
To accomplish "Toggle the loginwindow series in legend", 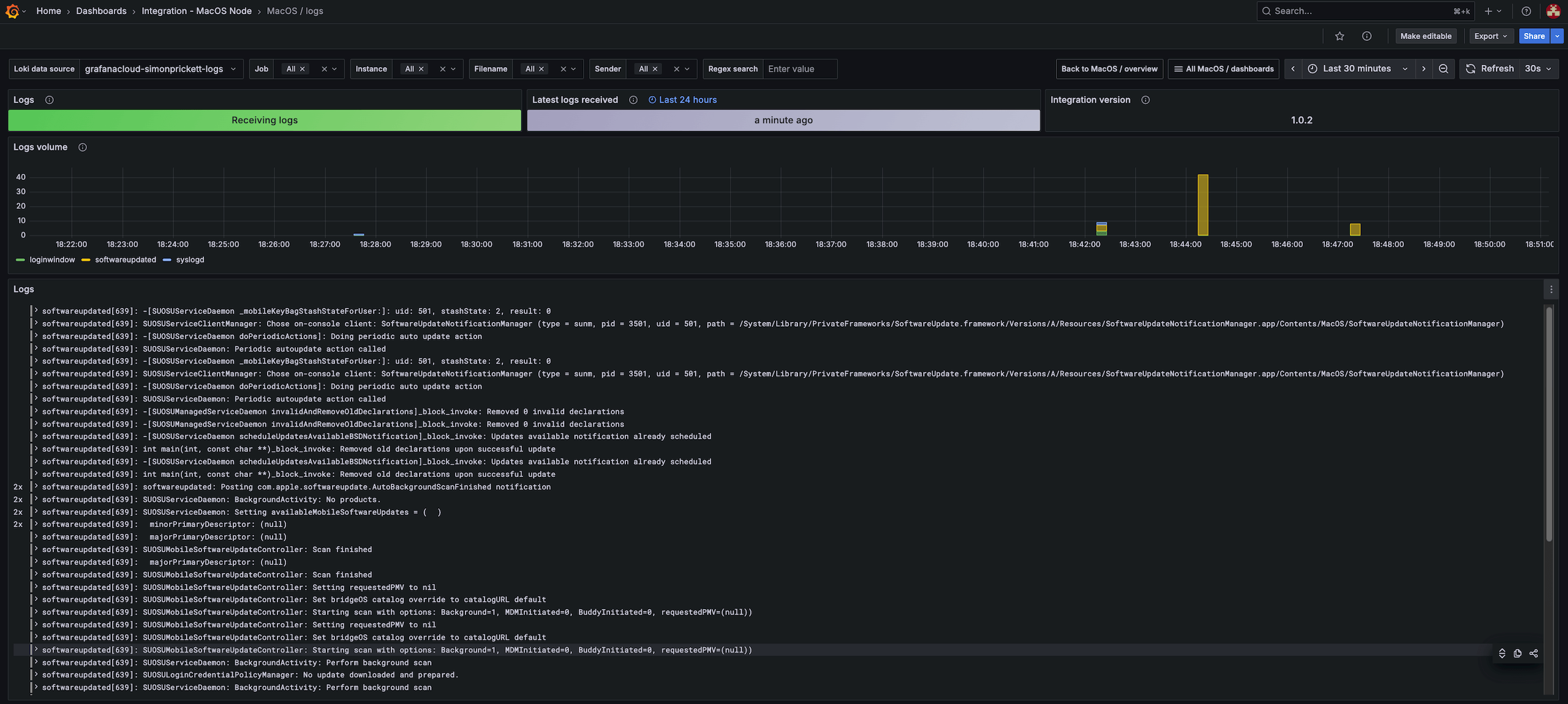I will pos(52,260).
